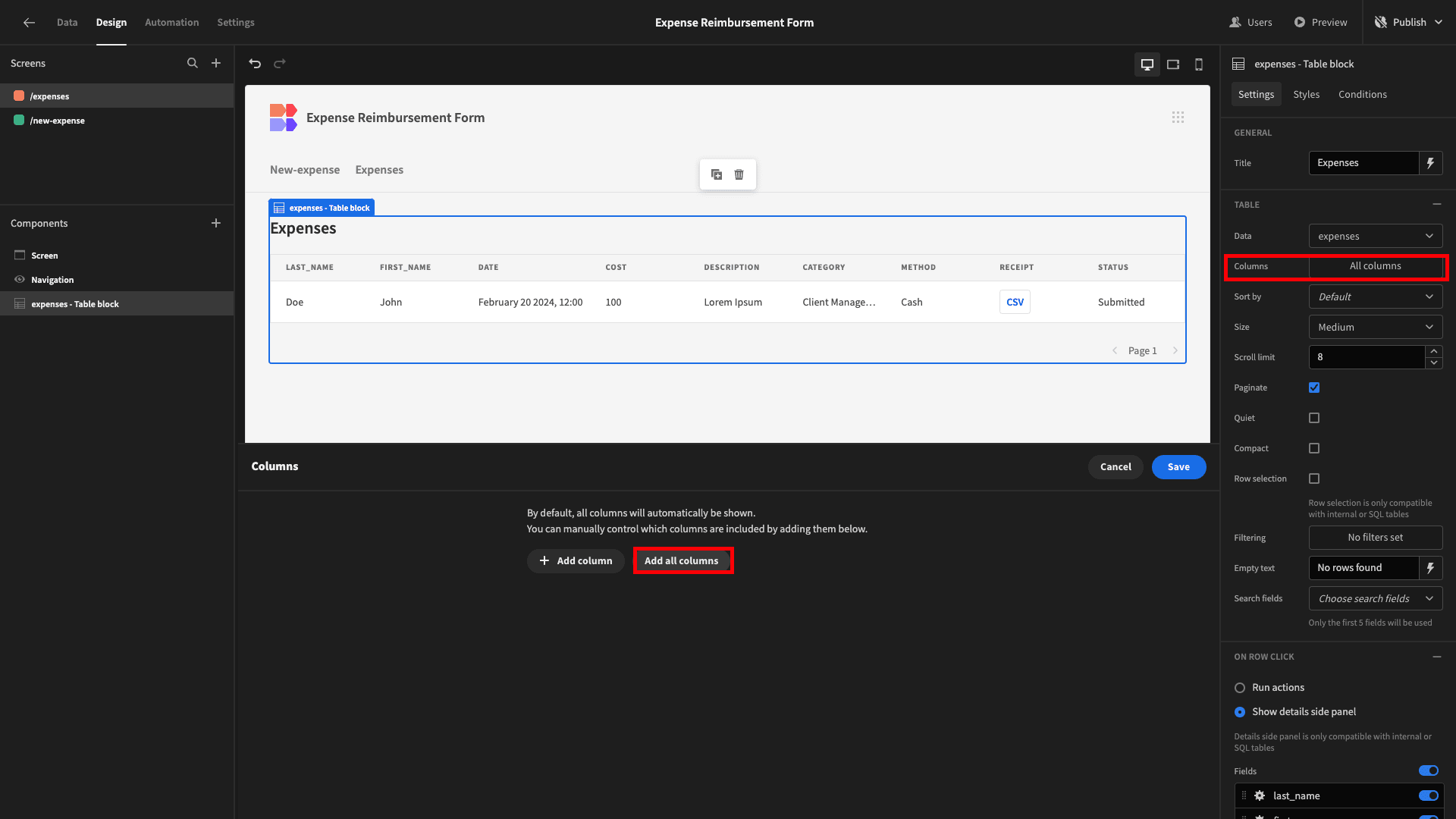The height and width of the screenshot is (819, 1456).
Task: Collapse the TABLE section
Action: click(x=1437, y=205)
